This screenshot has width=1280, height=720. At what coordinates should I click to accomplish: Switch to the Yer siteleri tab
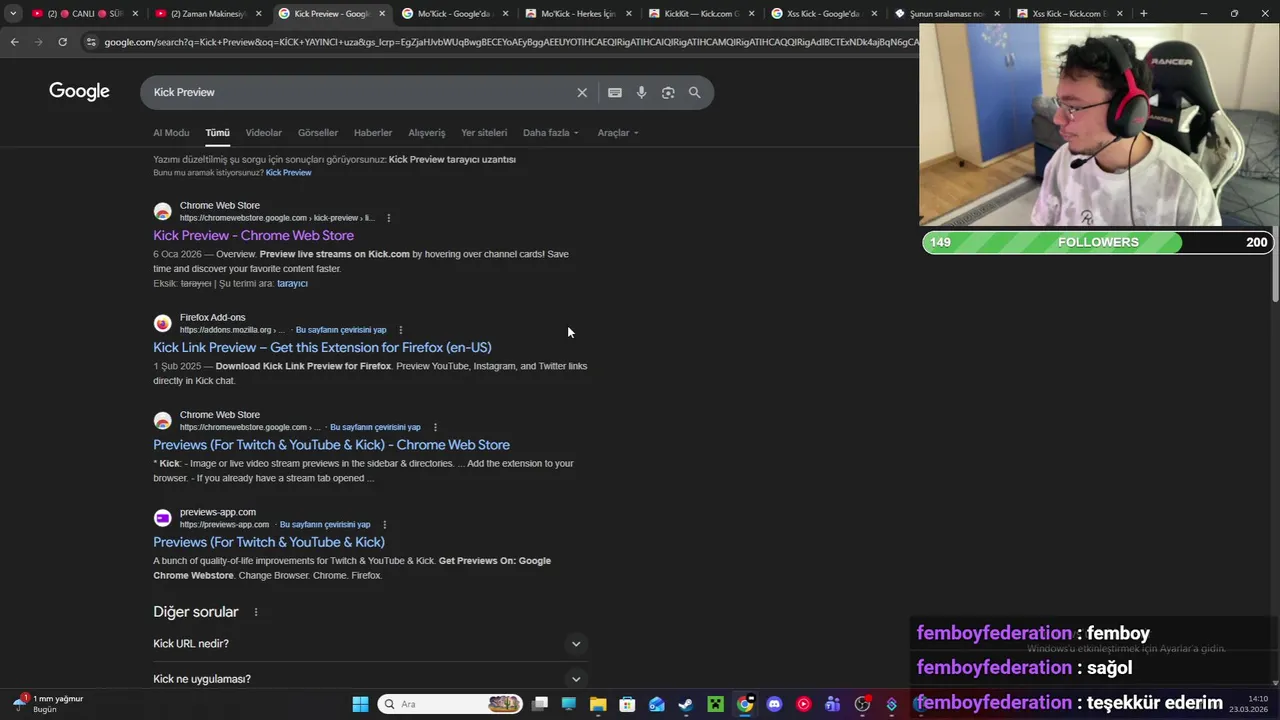click(484, 133)
